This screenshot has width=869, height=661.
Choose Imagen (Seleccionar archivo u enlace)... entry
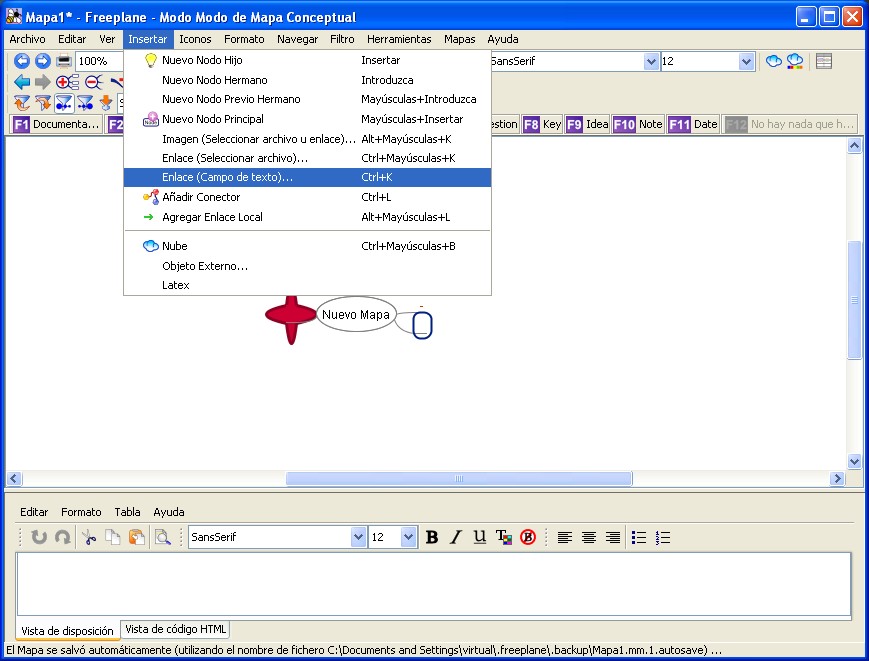(x=308, y=139)
